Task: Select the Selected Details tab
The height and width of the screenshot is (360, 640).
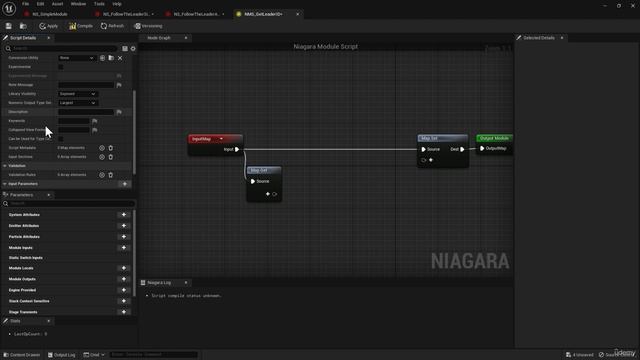Action: (539, 38)
